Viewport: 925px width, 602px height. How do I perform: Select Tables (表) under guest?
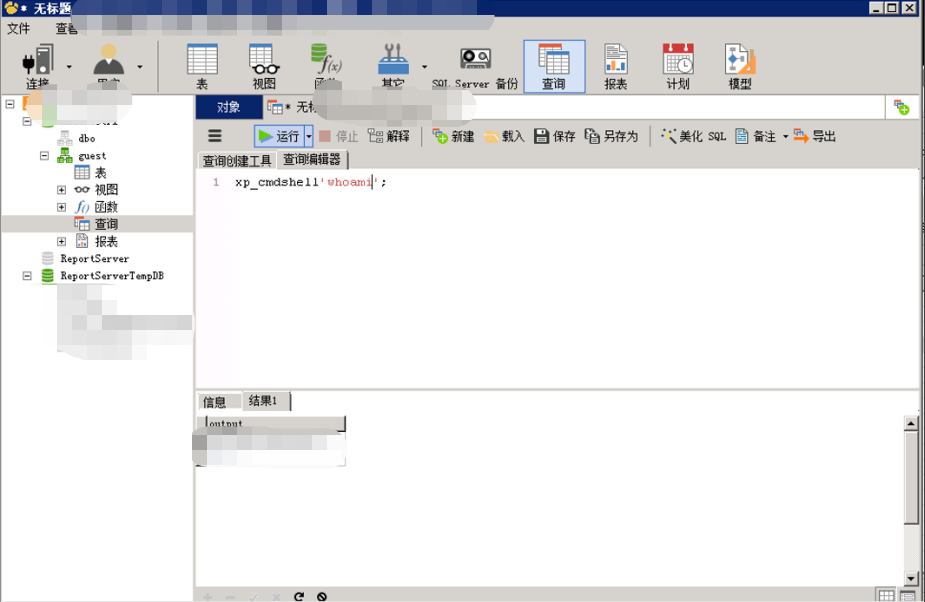click(x=101, y=173)
